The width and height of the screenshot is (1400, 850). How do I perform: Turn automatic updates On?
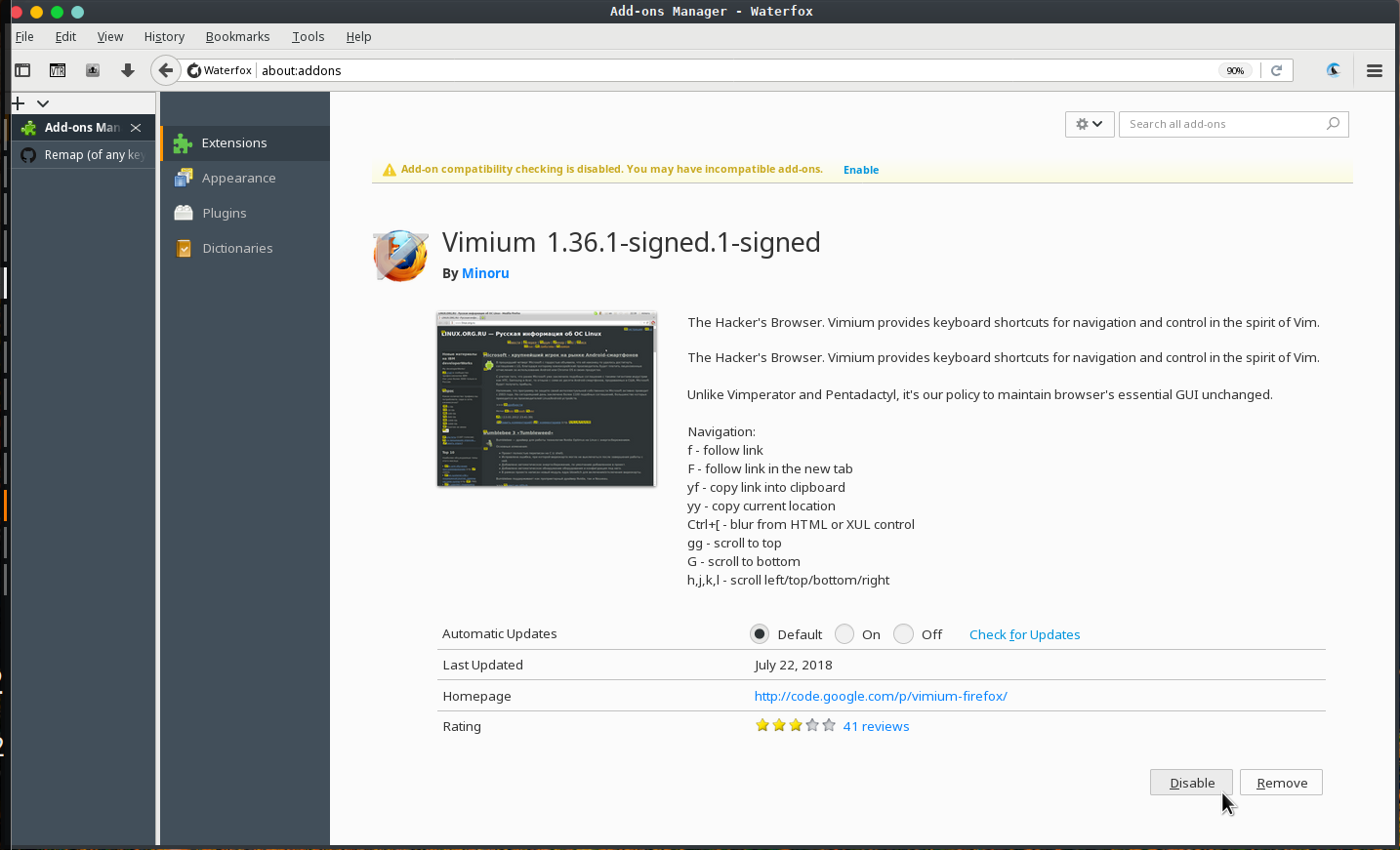click(844, 633)
